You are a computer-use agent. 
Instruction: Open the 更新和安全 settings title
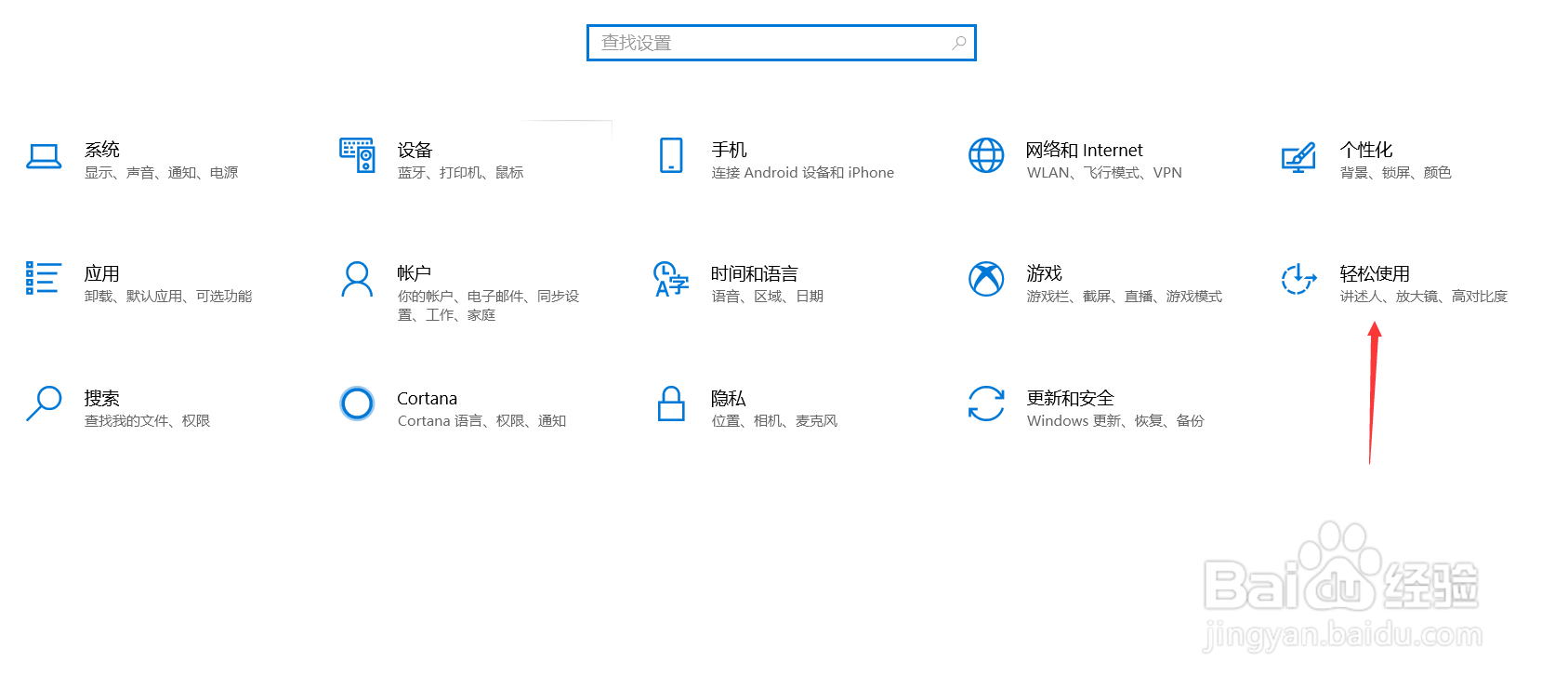click(x=1071, y=398)
